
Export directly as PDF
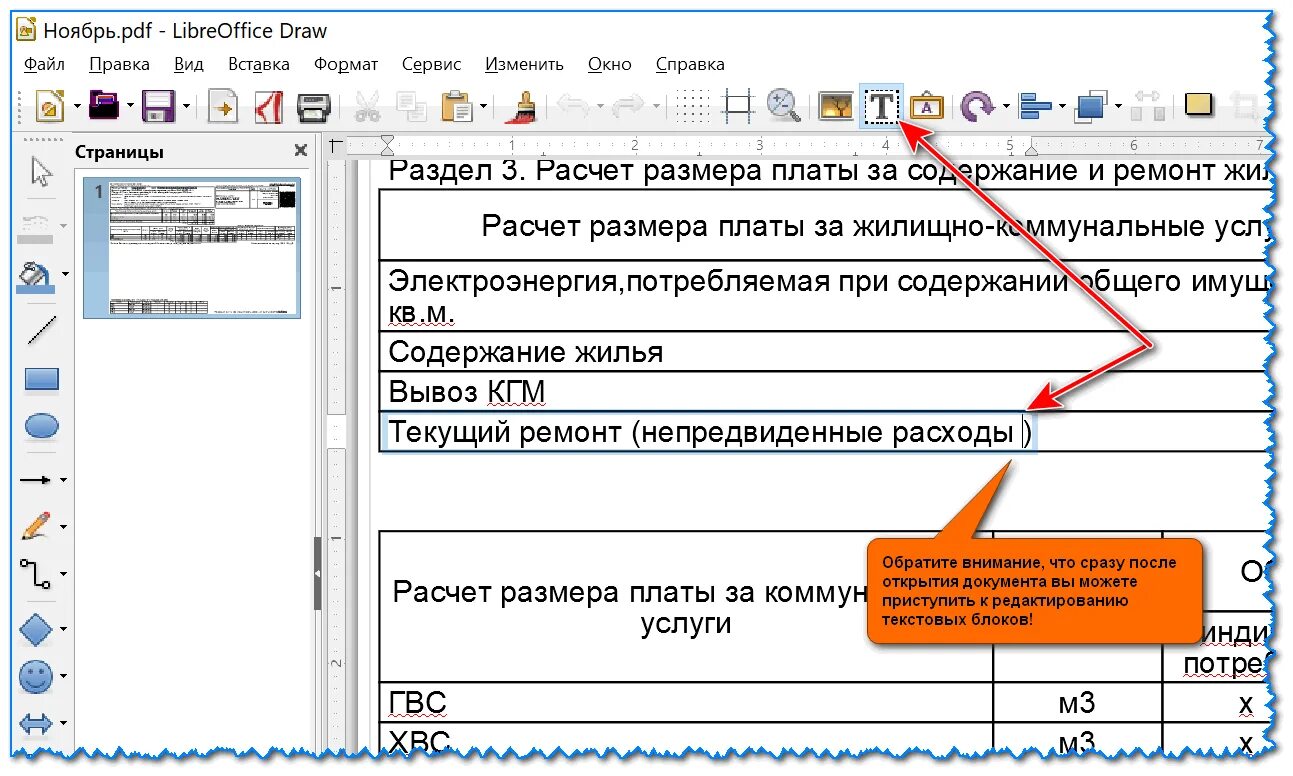(x=268, y=106)
